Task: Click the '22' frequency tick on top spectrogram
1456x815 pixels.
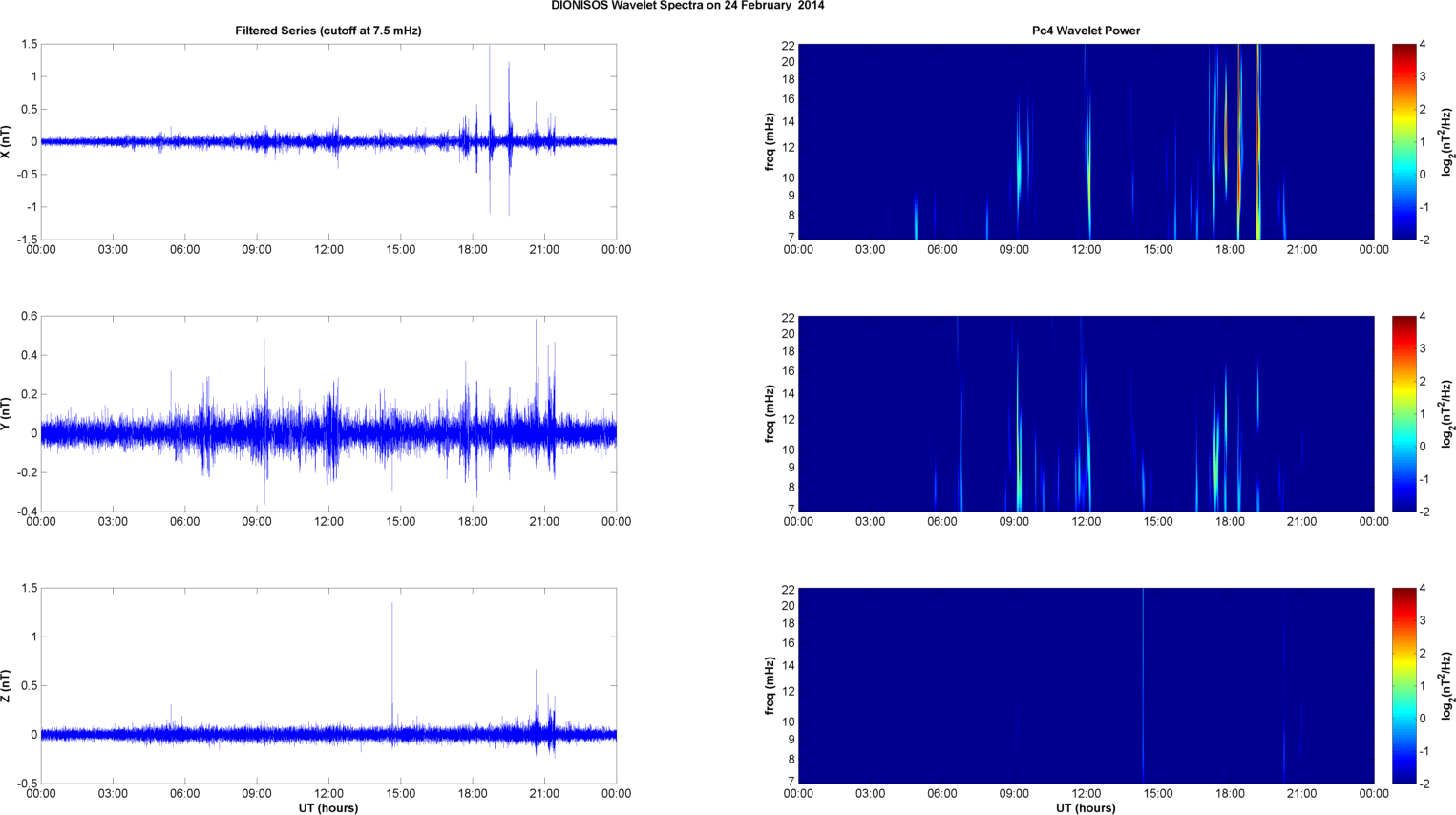Action: tap(788, 45)
